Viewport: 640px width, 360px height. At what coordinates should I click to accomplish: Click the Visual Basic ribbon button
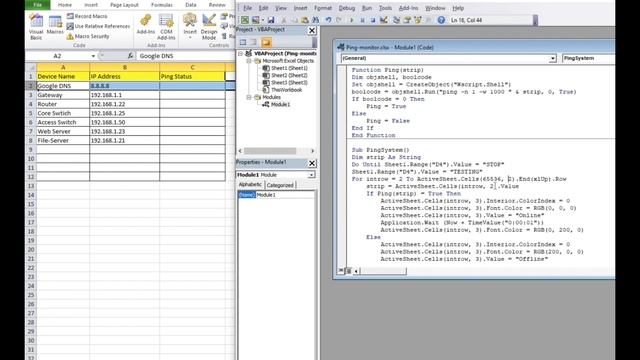pyautogui.click(x=36, y=27)
